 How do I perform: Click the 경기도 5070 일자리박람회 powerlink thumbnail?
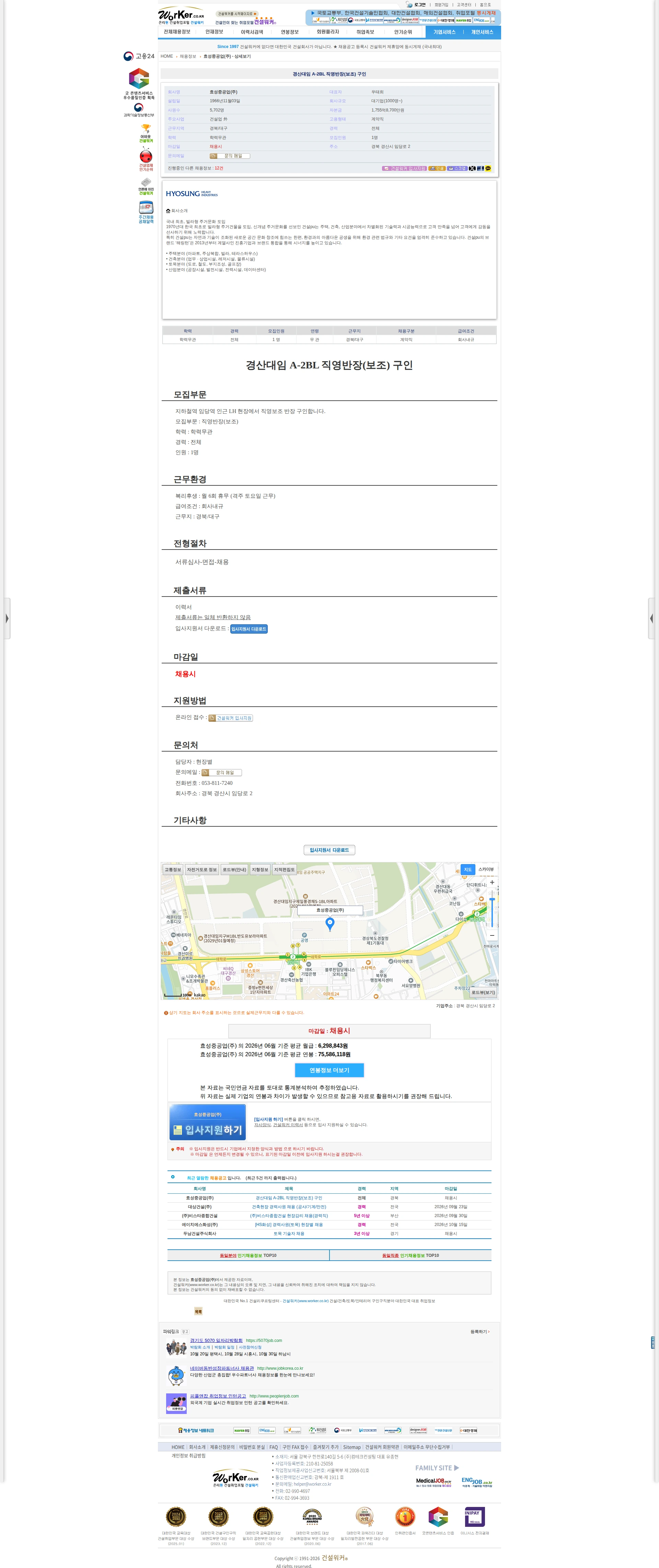coord(177,1348)
